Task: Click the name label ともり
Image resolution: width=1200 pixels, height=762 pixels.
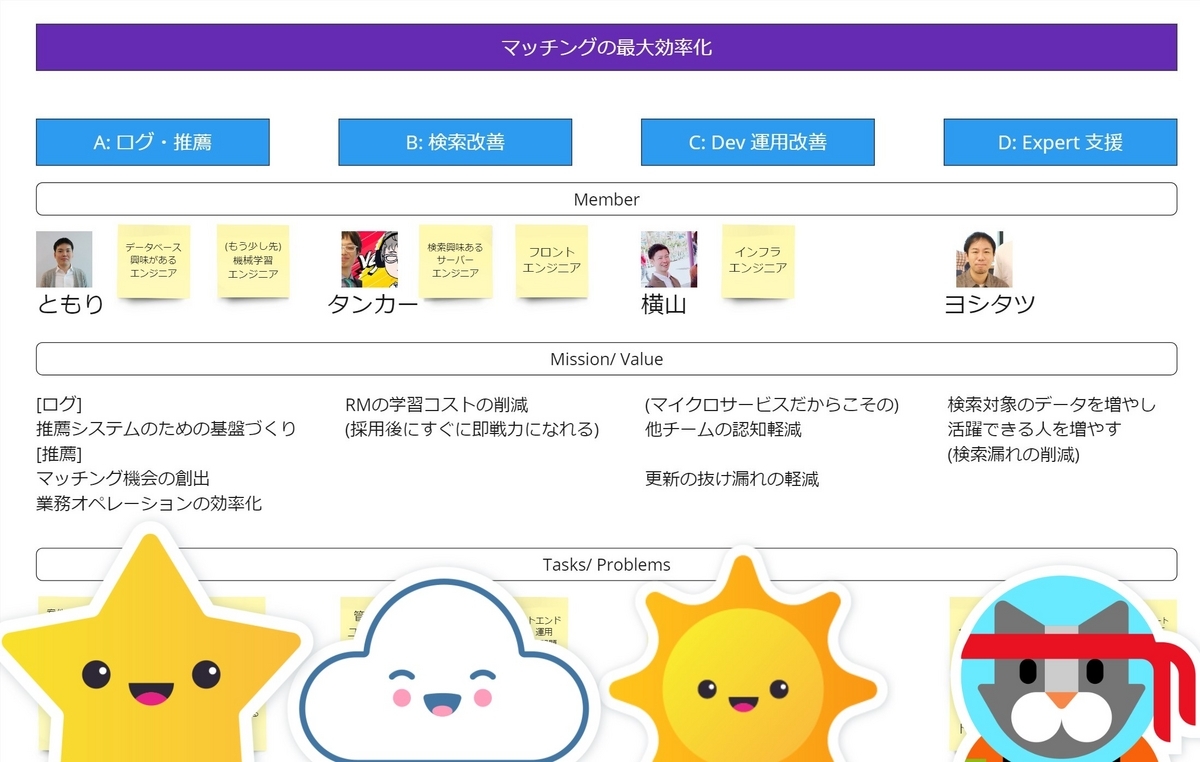Action: (x=71, y=305)
